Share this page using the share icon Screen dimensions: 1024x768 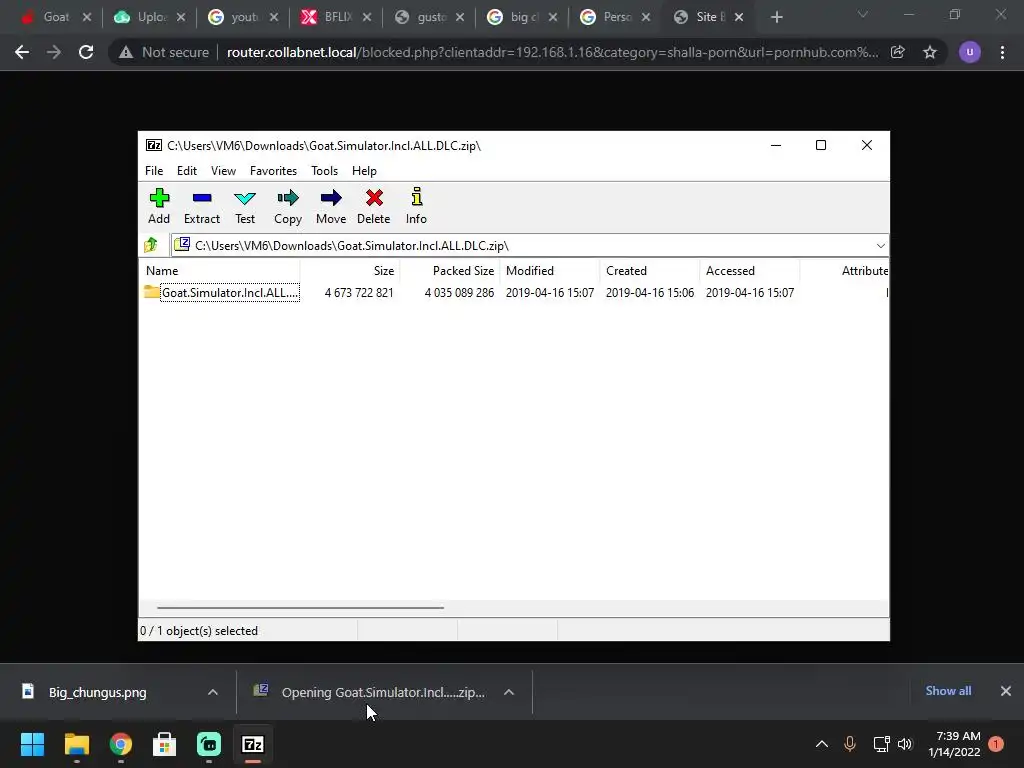[x=898, y=52]
